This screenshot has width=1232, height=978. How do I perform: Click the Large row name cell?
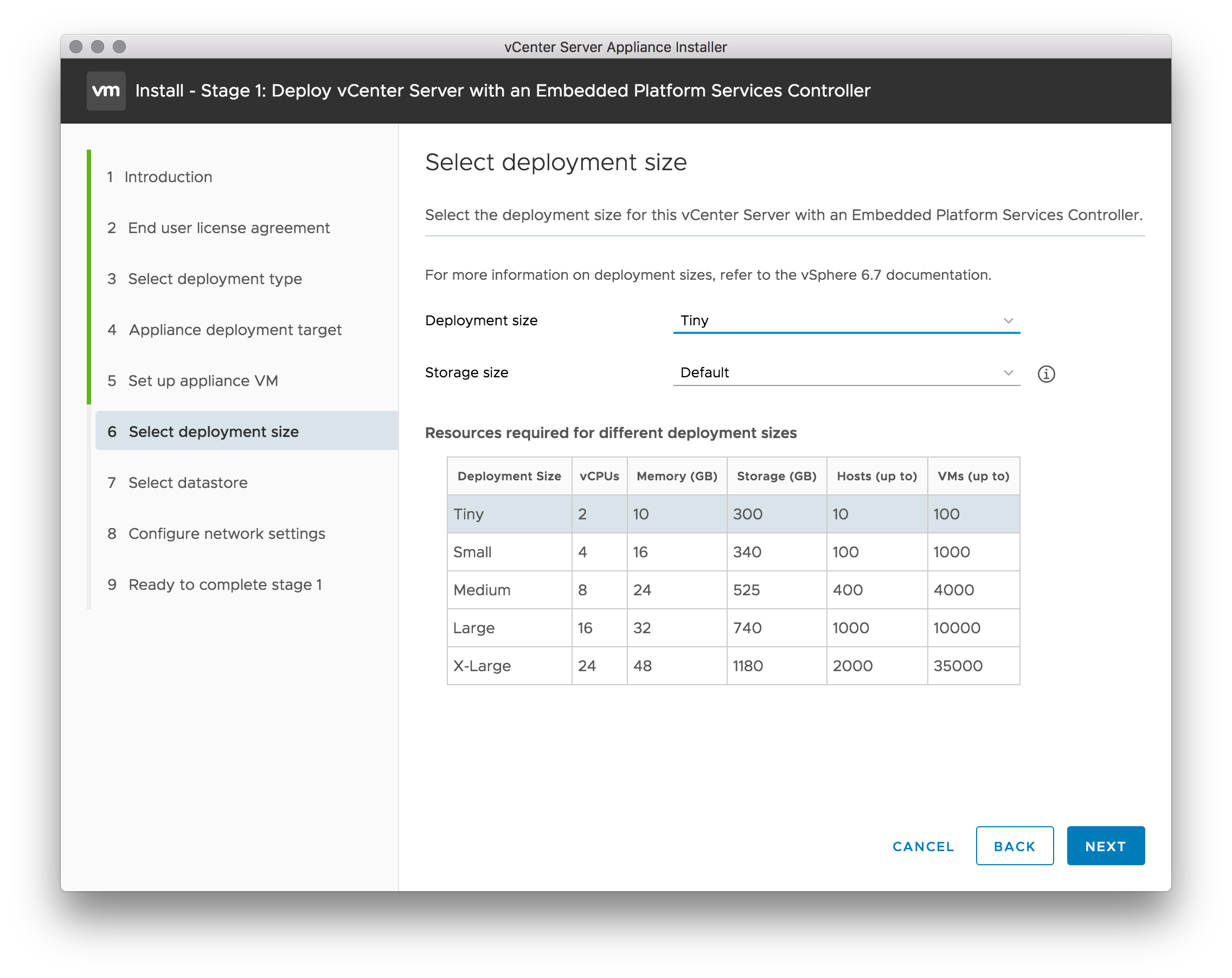tap(509, 628)
